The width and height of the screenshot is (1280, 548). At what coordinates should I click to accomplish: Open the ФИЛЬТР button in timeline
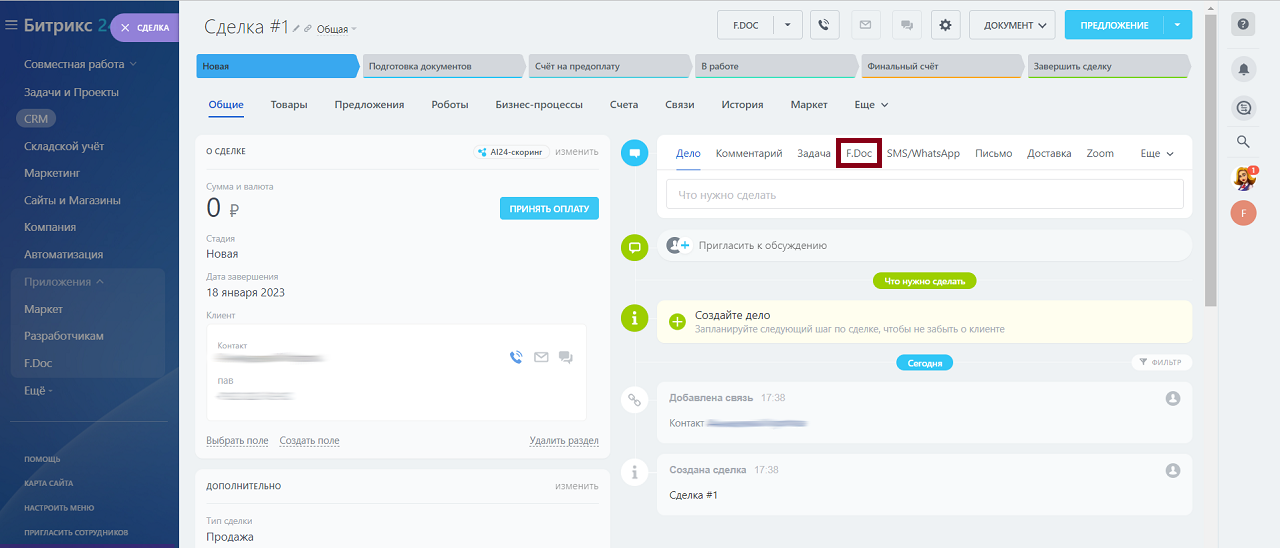pyautogui.click(x=1161, y=362)
